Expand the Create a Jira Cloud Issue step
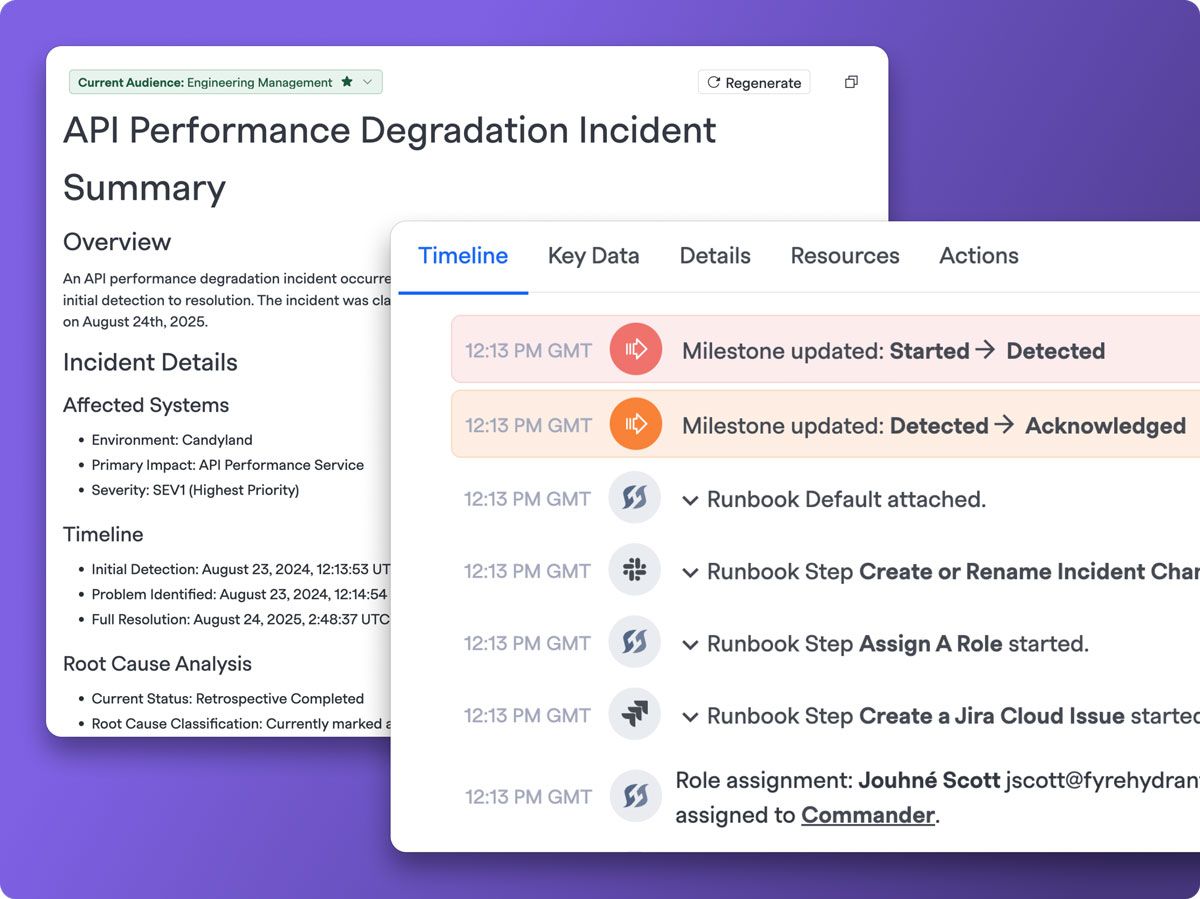The width and height of the screenshot is (1200, 899). coord(690,717)
